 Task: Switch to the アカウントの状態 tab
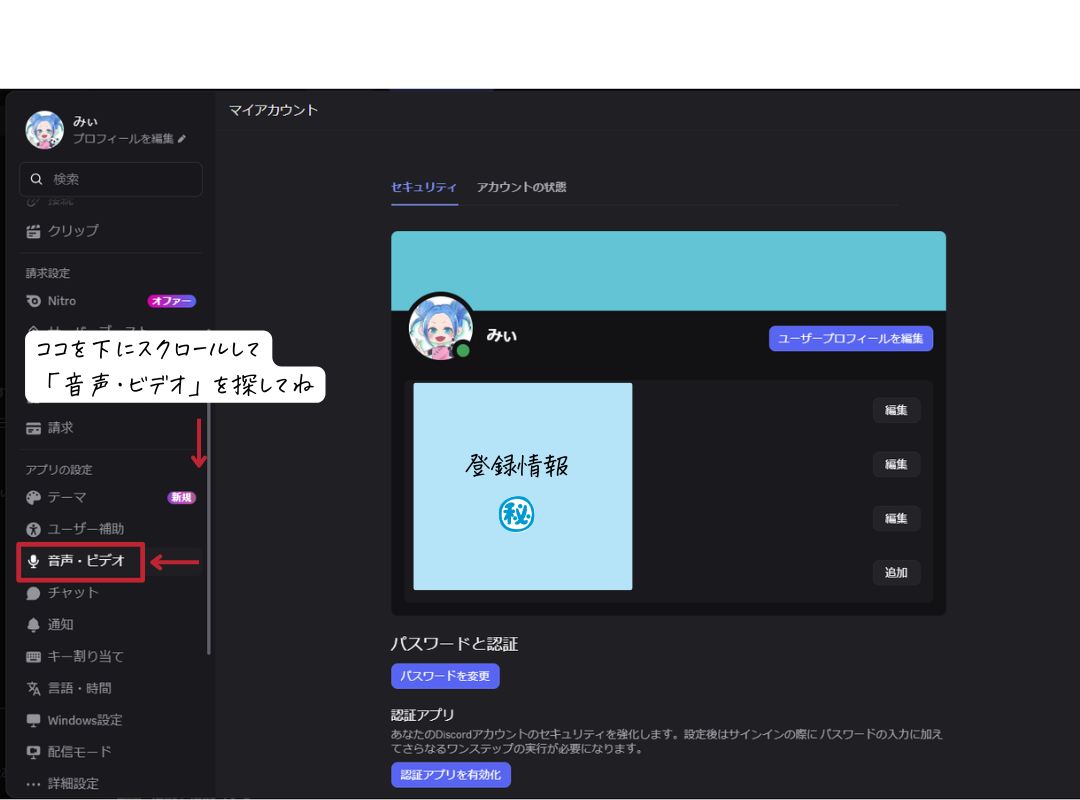point(521,187)
